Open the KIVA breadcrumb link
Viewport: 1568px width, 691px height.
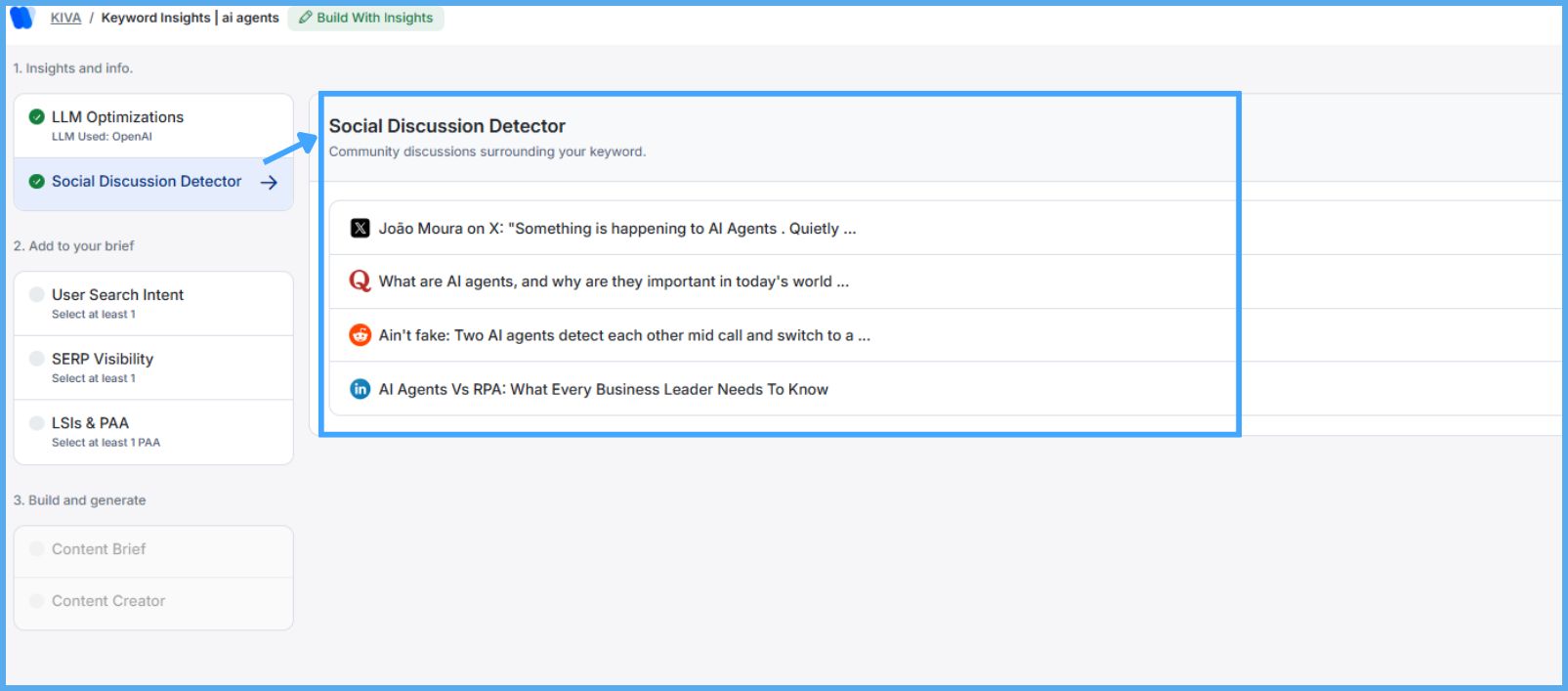[64, 17]
